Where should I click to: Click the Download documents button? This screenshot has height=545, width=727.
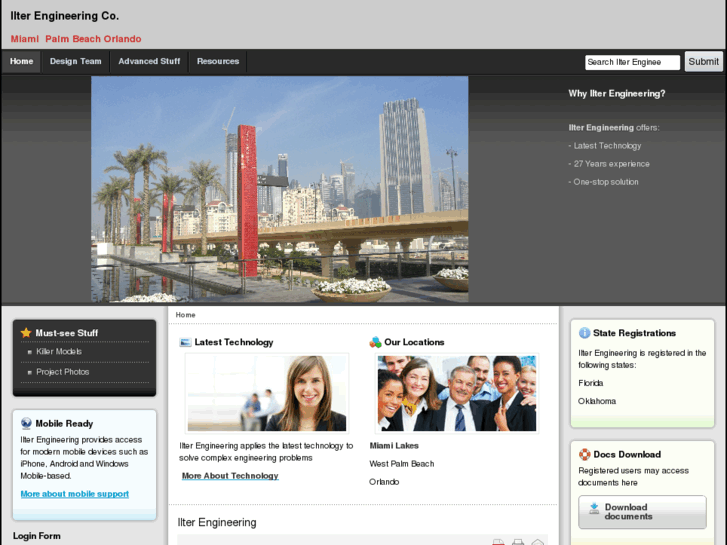coord(642,512)
